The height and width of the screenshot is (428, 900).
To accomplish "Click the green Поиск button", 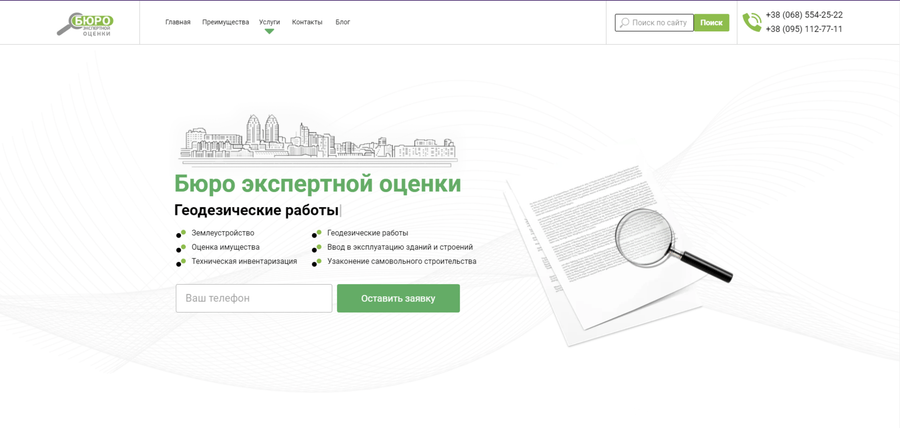I will 712,23.
